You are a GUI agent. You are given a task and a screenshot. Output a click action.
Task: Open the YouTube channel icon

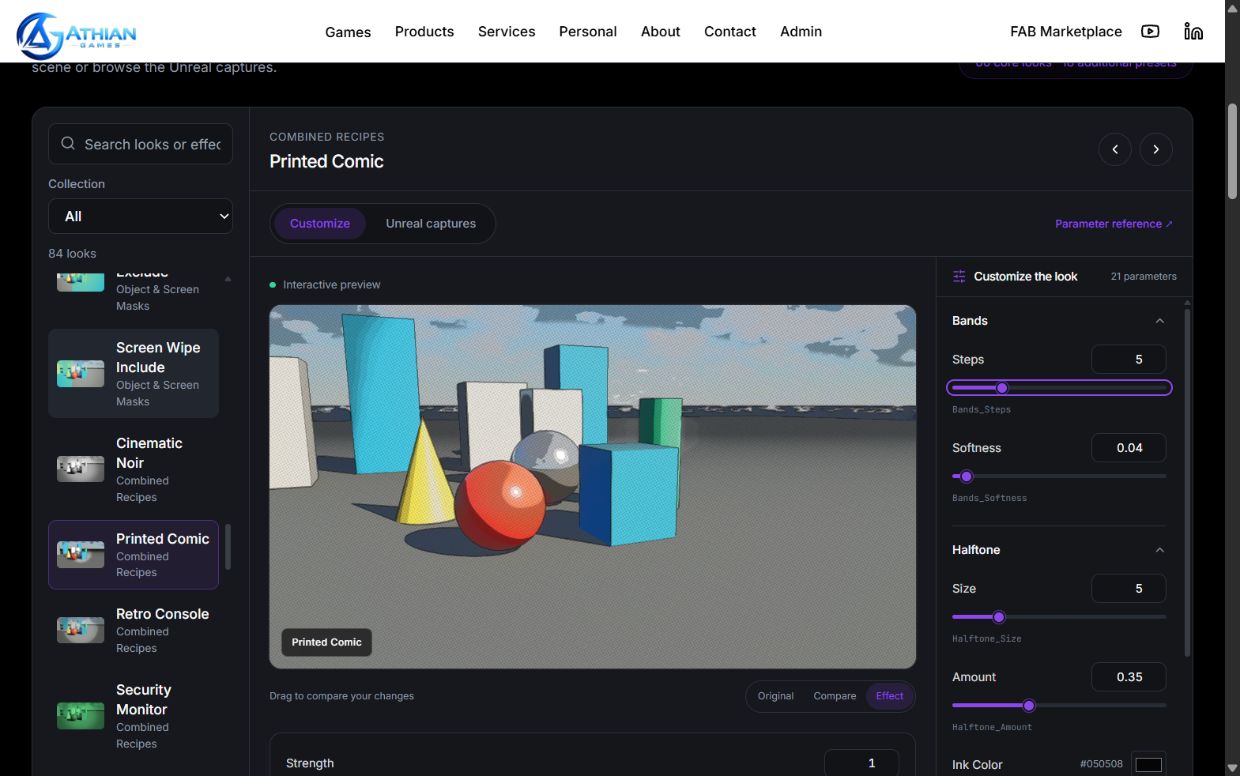tap(1150, 31)
